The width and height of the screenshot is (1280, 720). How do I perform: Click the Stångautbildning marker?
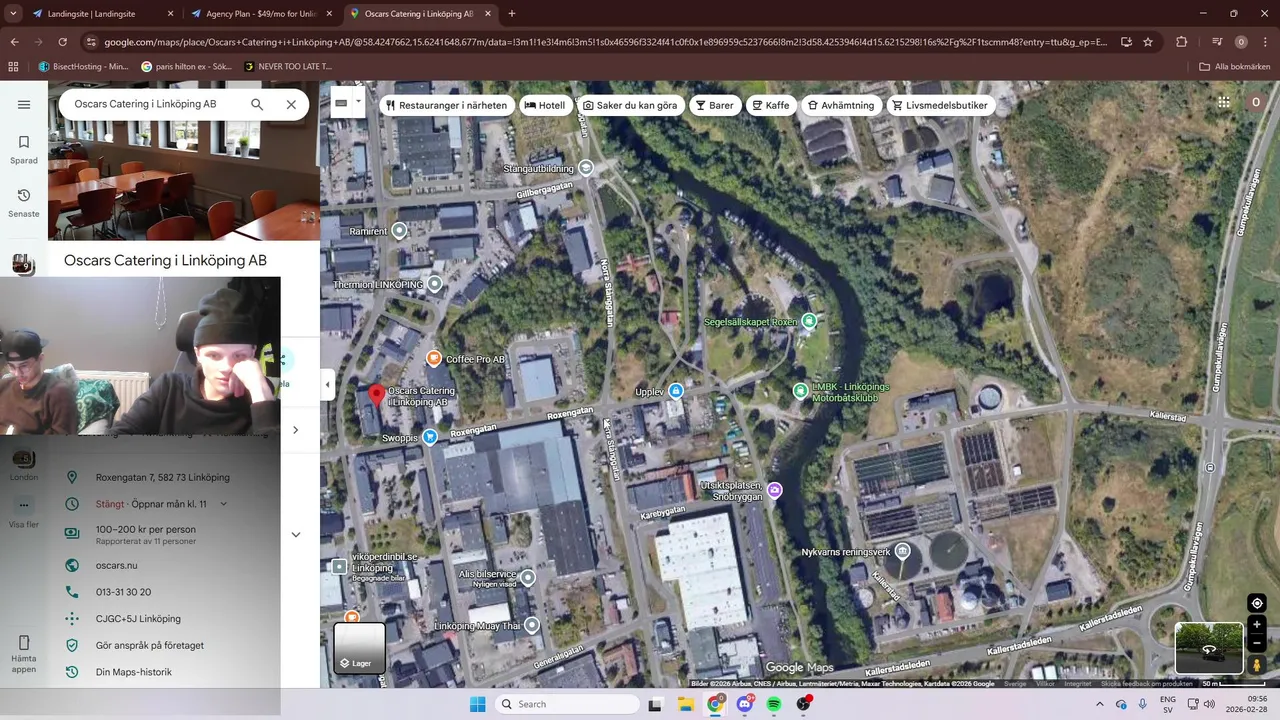tap(586, 167)
